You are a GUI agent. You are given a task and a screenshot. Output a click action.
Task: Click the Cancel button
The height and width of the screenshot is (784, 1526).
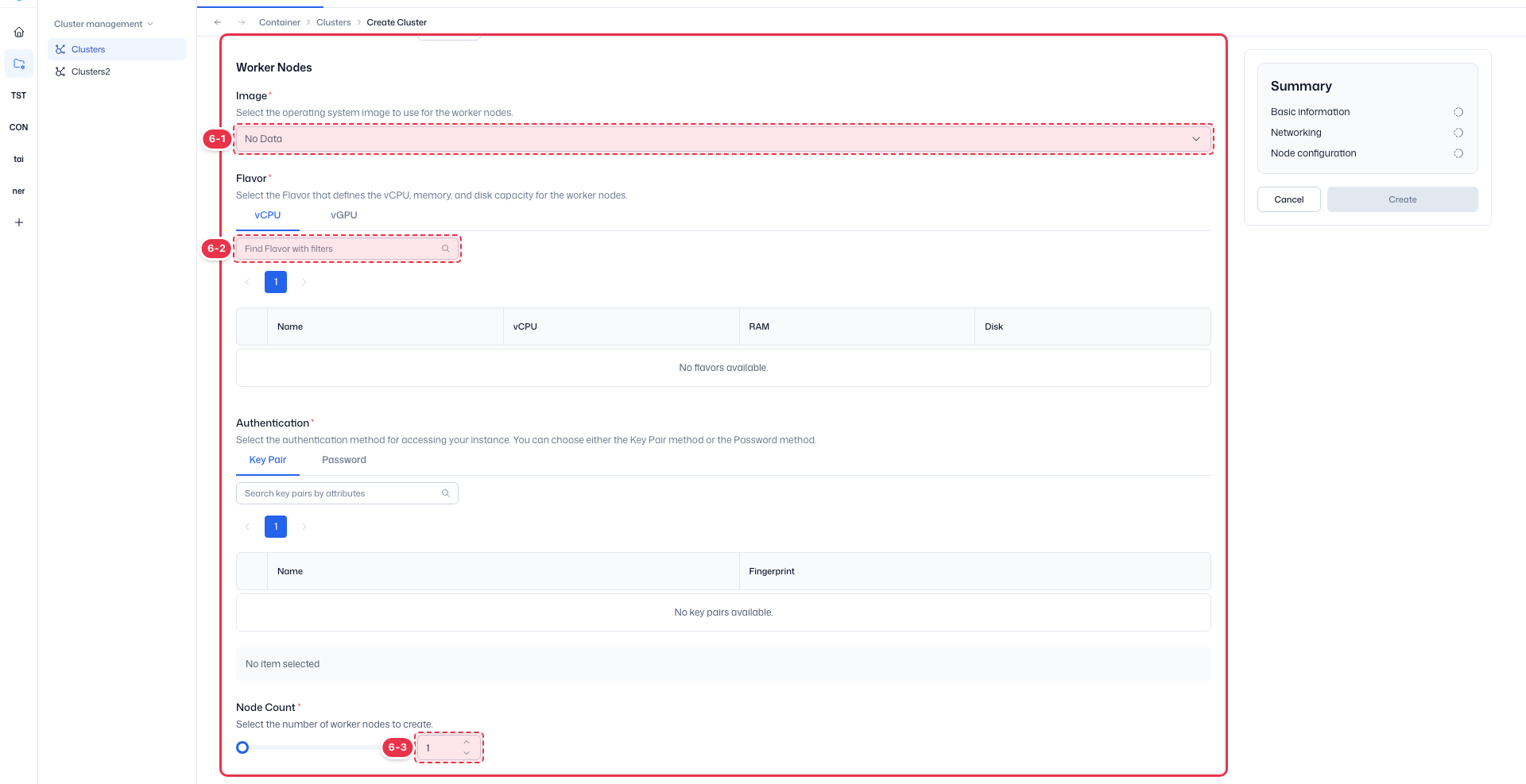pos(1289,199)
